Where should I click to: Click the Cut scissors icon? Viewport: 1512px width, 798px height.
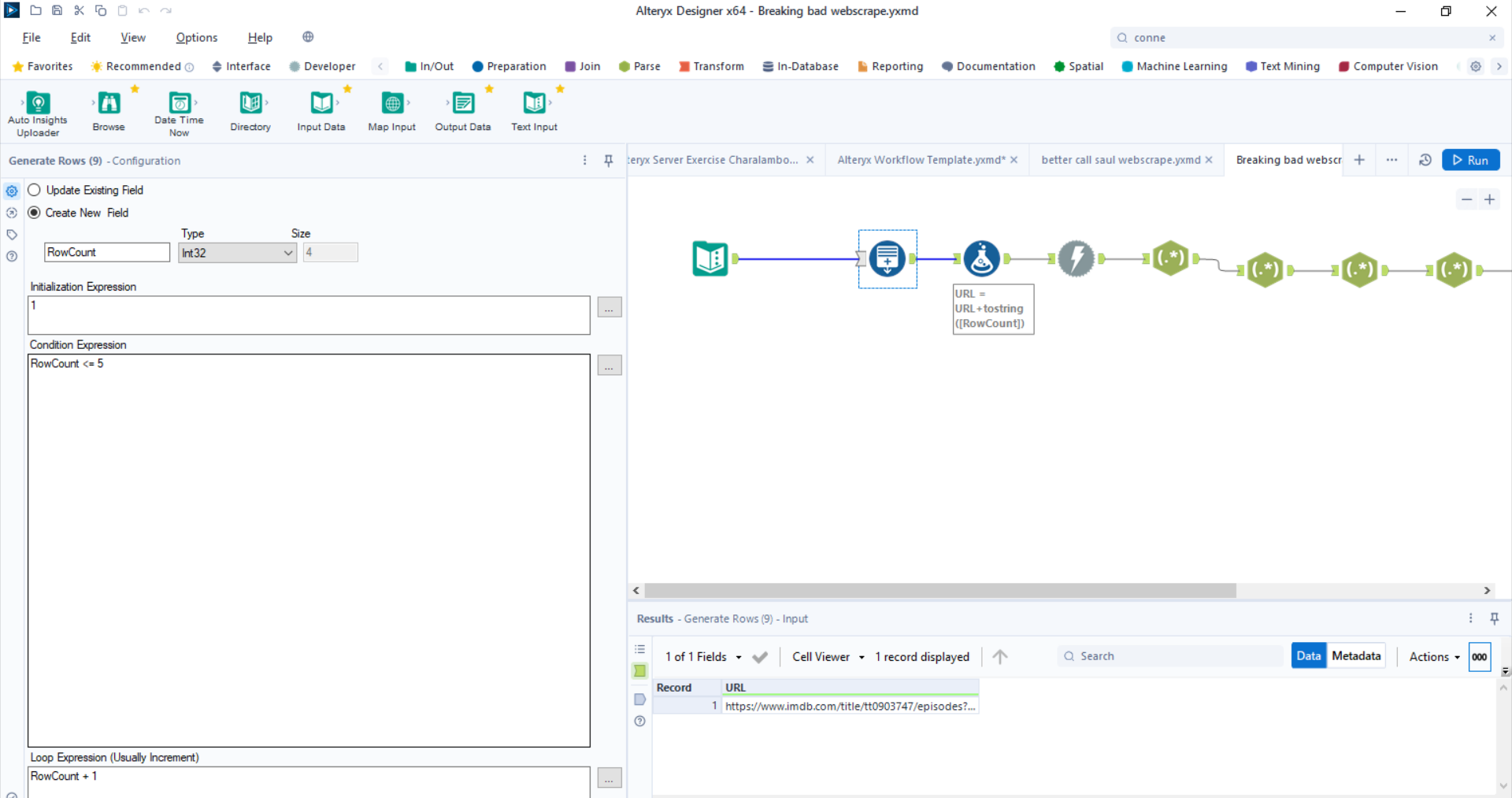79,10
